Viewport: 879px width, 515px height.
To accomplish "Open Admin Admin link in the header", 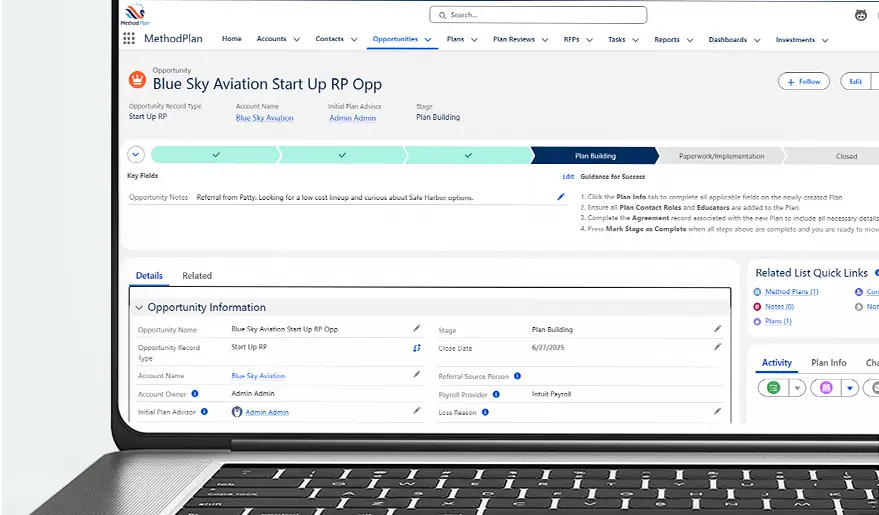I will (x=353, y=118).
